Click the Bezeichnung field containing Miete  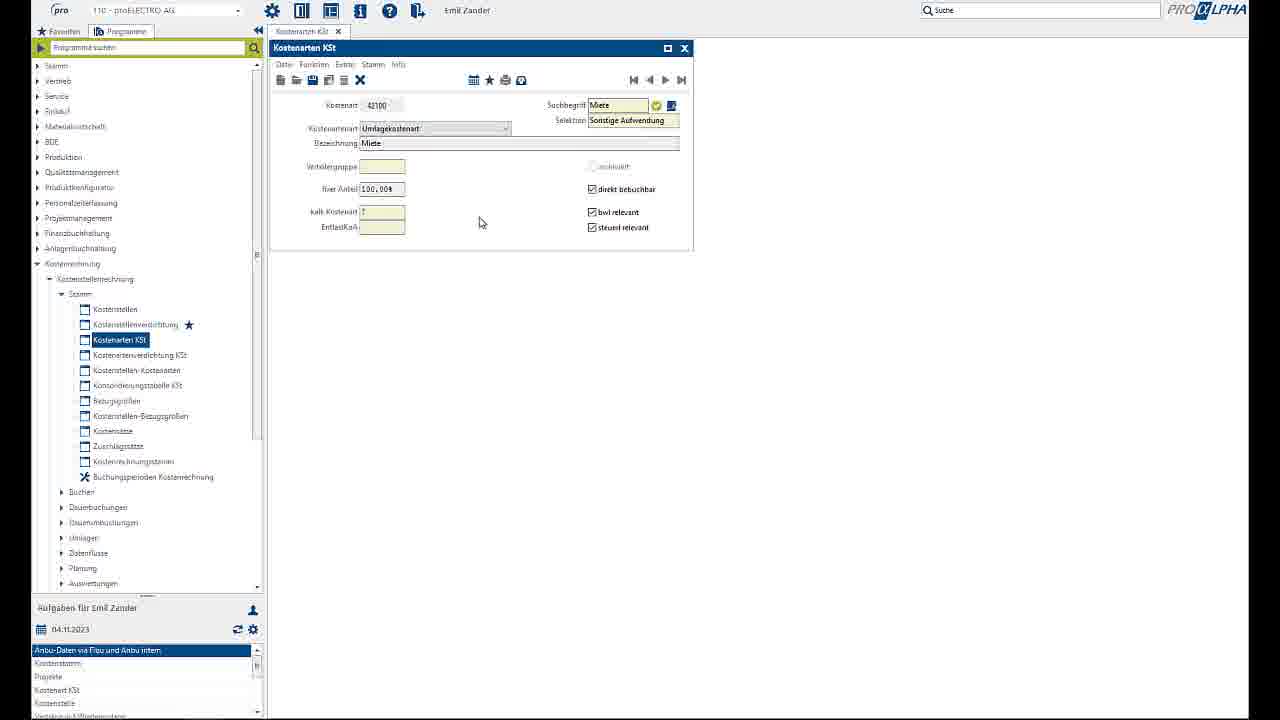tap(519, 143)
